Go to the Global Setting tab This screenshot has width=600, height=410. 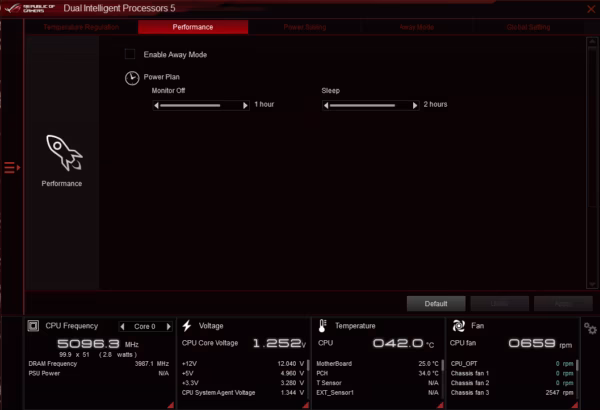click(528, 27)
